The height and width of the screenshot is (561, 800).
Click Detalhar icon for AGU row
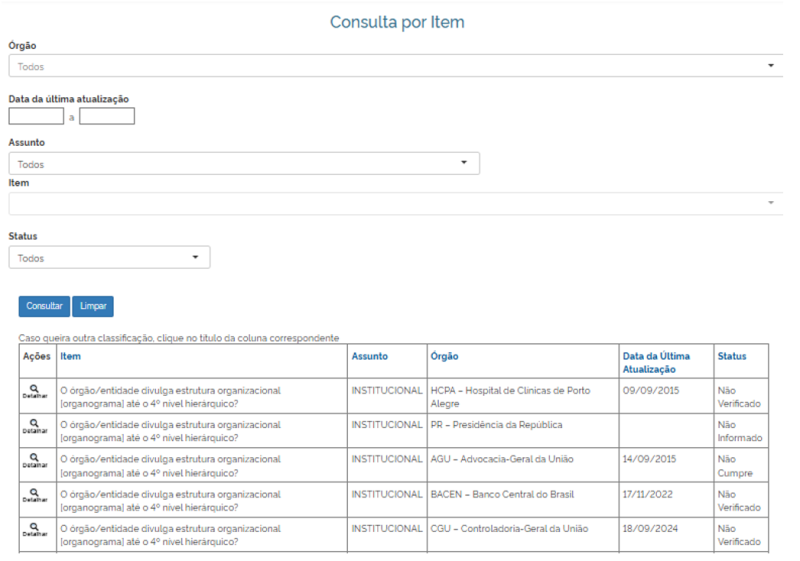34,461
